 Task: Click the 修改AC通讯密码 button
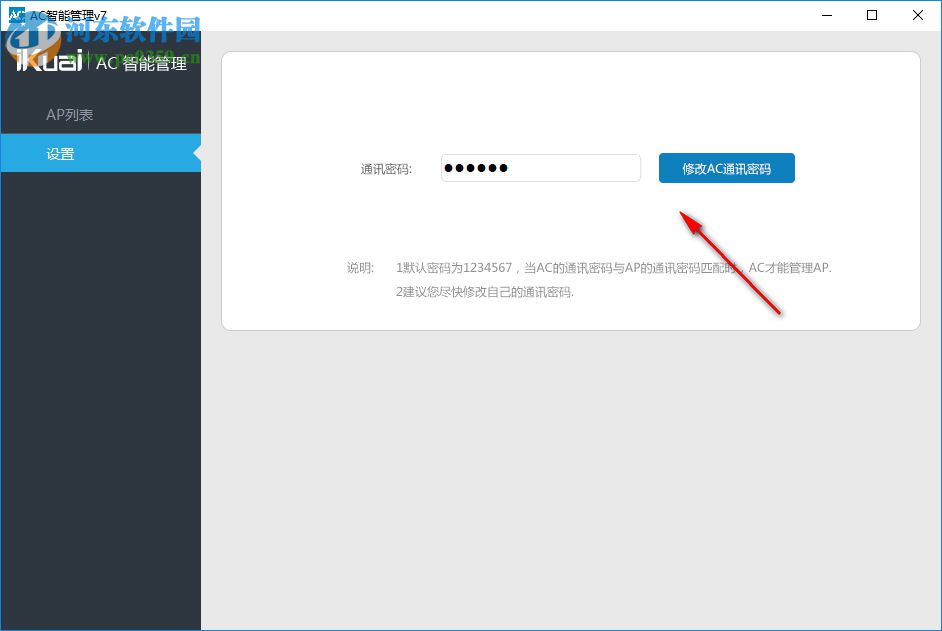726,167
